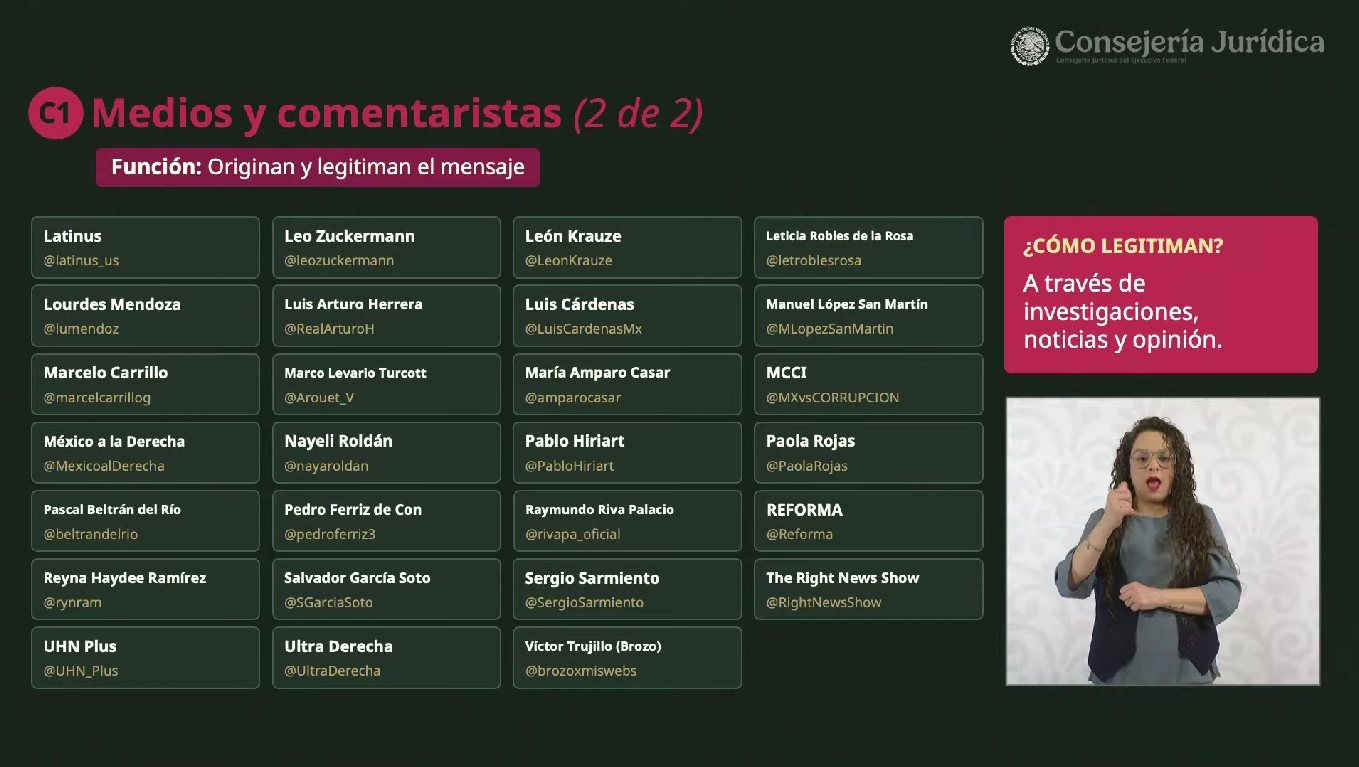Viewport: 1359px width, 767px height.
Task: Click the "Marcelo Carrillo" name
Action: pos(106,372)
